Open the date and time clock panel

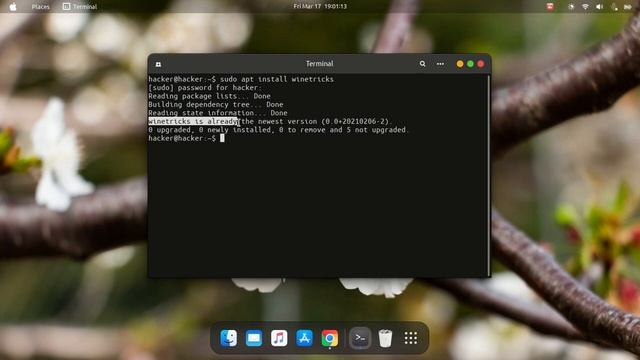point(320,6)
